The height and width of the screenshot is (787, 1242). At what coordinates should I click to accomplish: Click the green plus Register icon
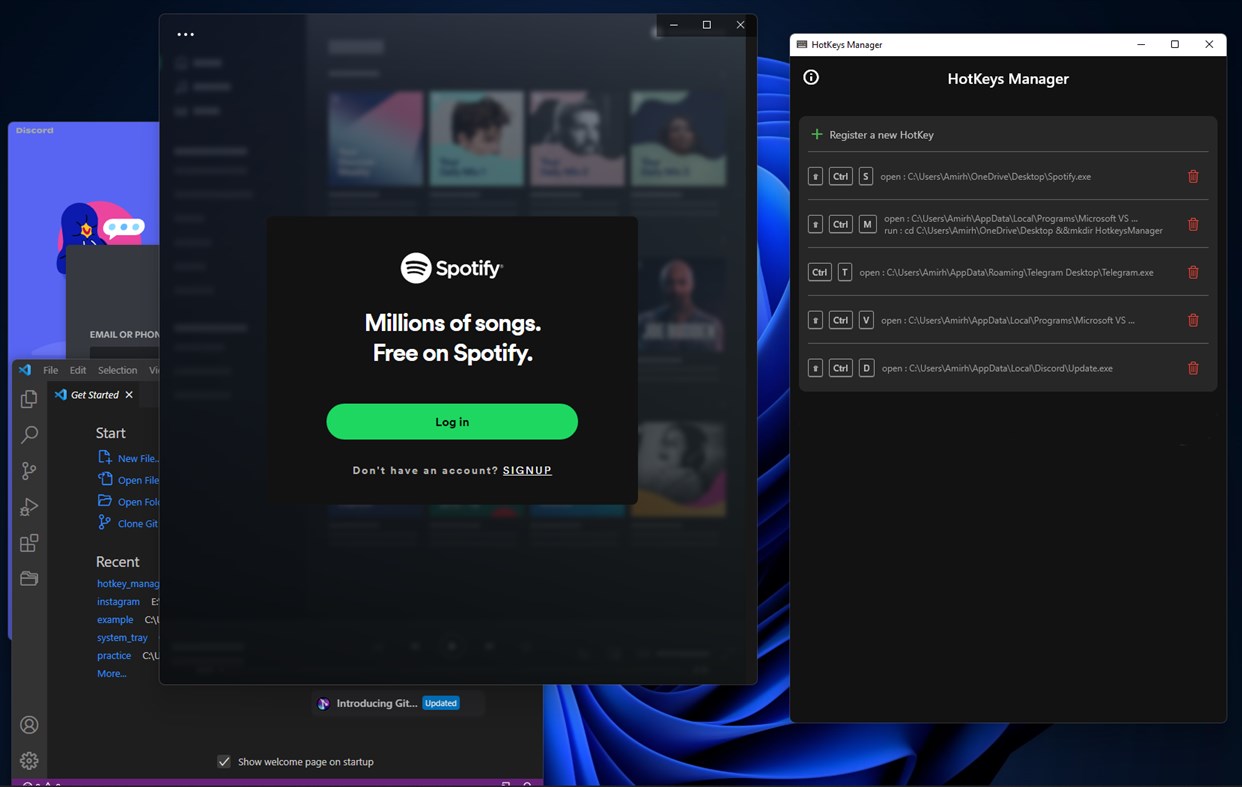coord(816,134)
